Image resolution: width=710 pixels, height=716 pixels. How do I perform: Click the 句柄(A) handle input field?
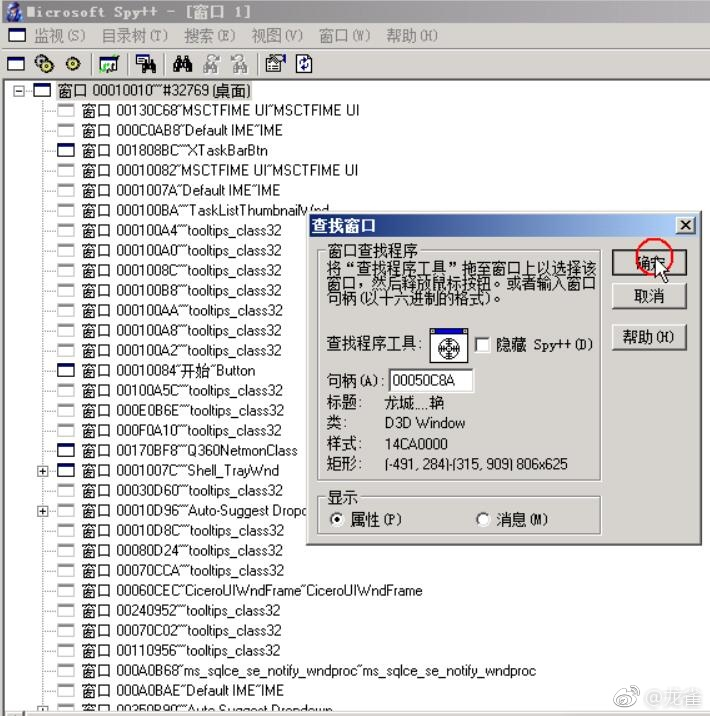431,380
